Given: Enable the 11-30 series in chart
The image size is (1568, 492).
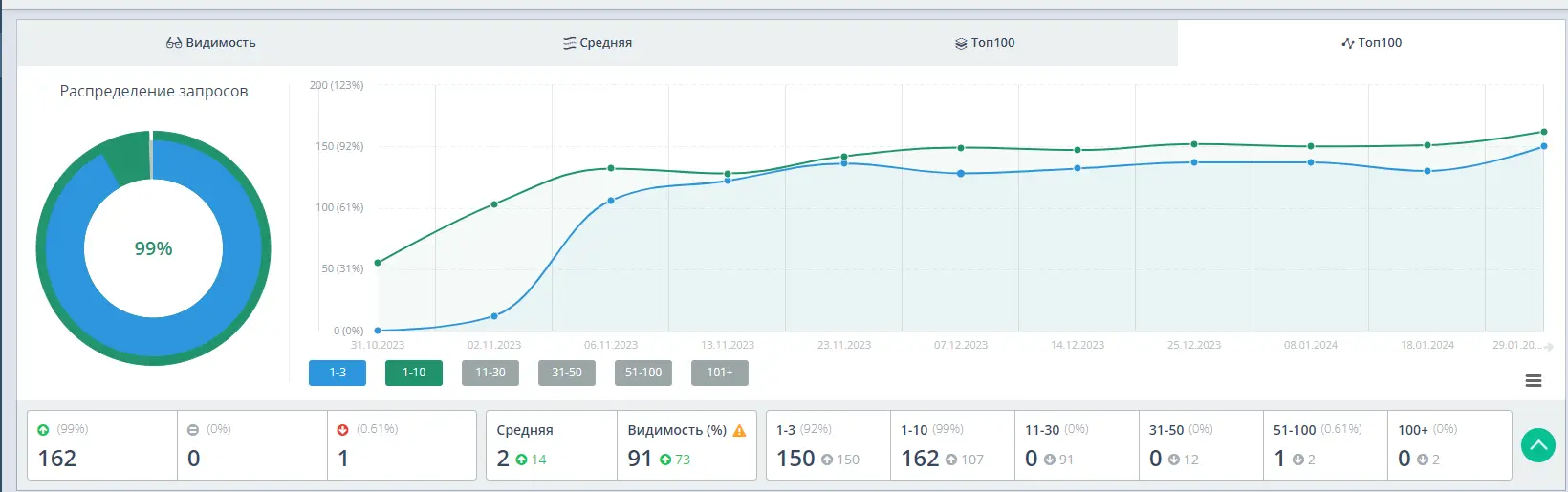Looking at the screenshot, I should click(x=490, y=373).
